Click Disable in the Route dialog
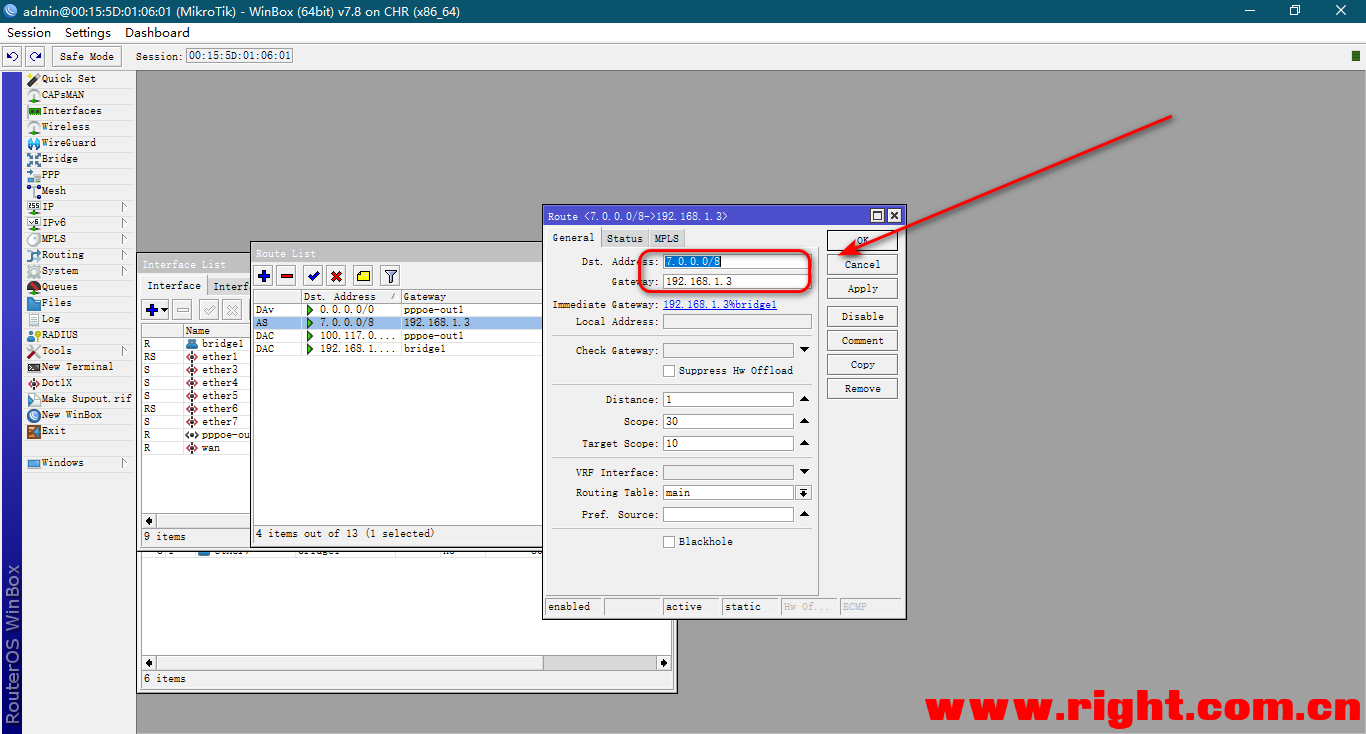Image resolution: width=1366 pixels, height=734 pixels. (x=862, y=317)
